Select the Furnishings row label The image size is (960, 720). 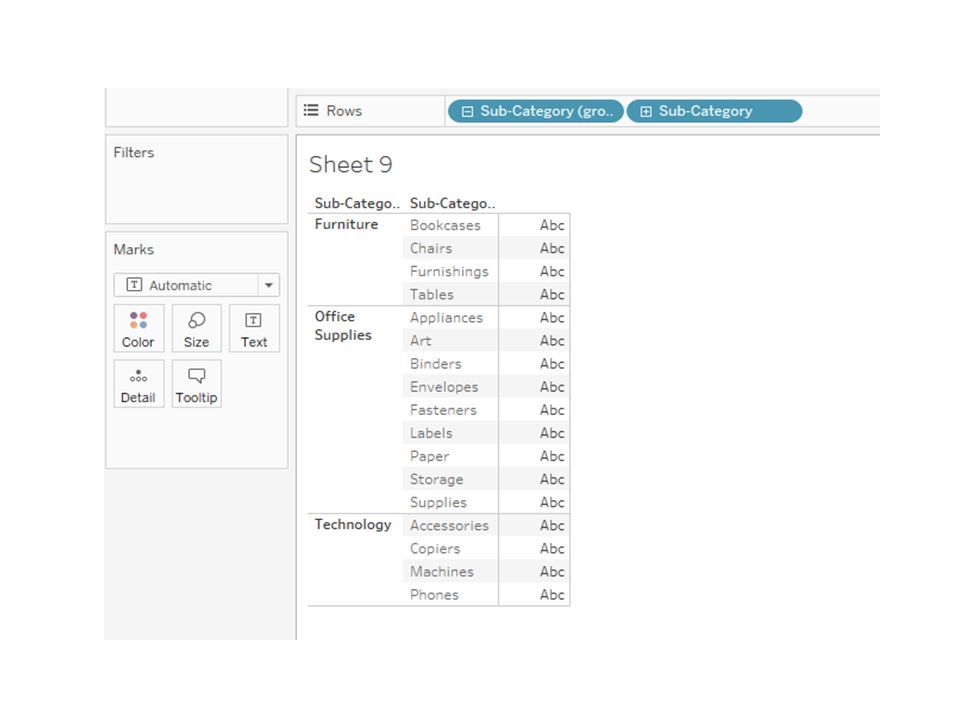449,271
